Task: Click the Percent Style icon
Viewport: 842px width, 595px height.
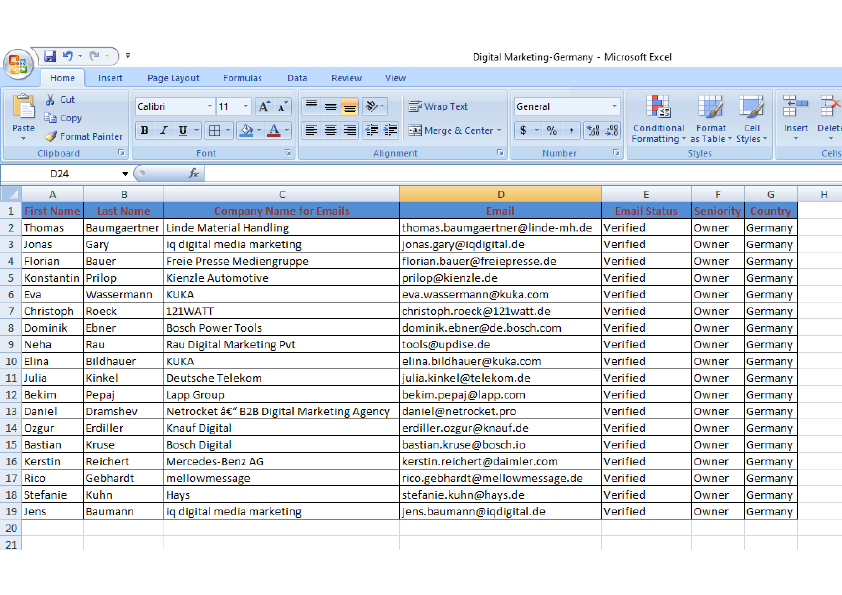Action: pos(549,129)
